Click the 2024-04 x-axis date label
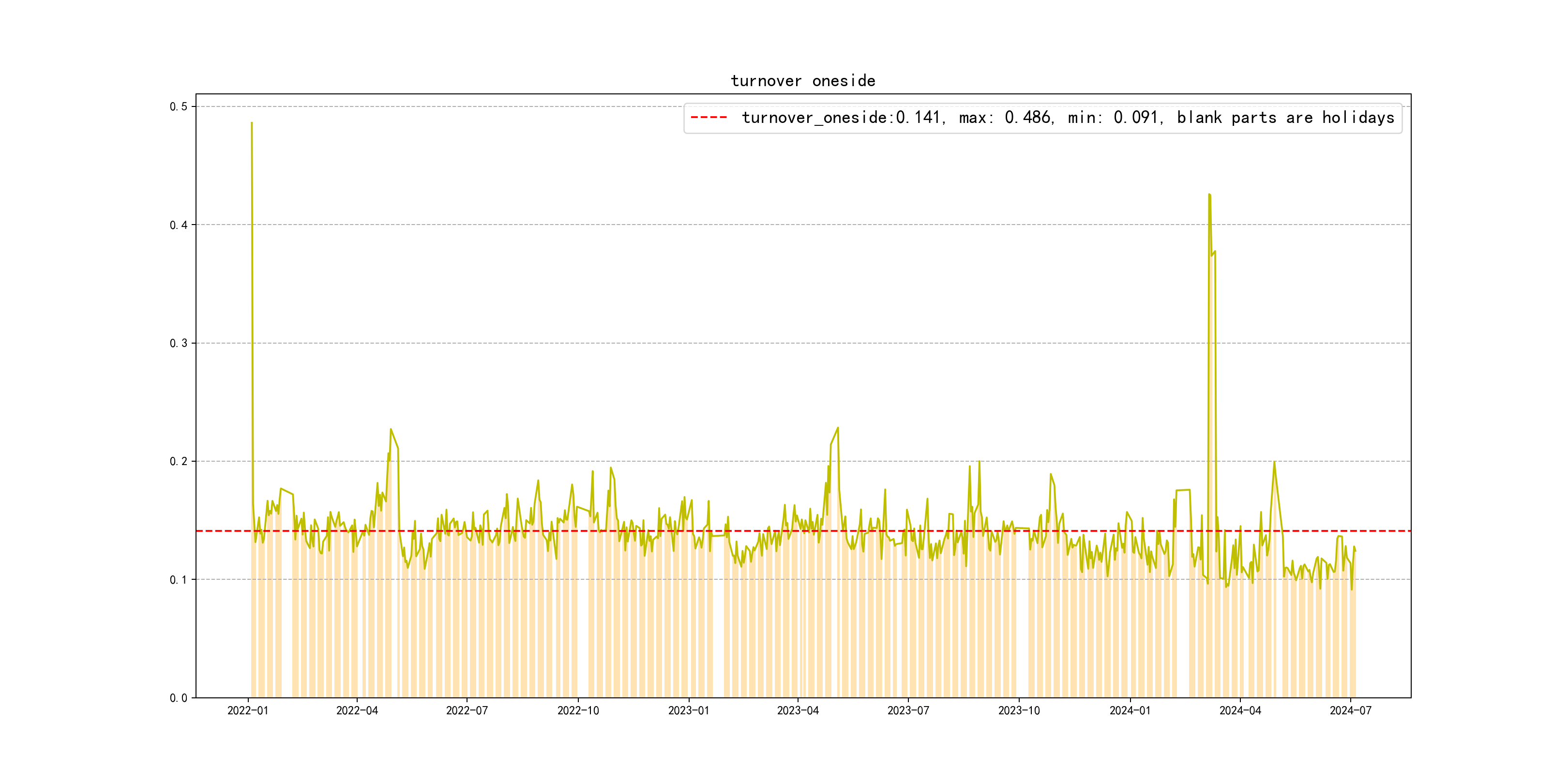Viewport: 1568px width, 784px height. pos(1240,710)
